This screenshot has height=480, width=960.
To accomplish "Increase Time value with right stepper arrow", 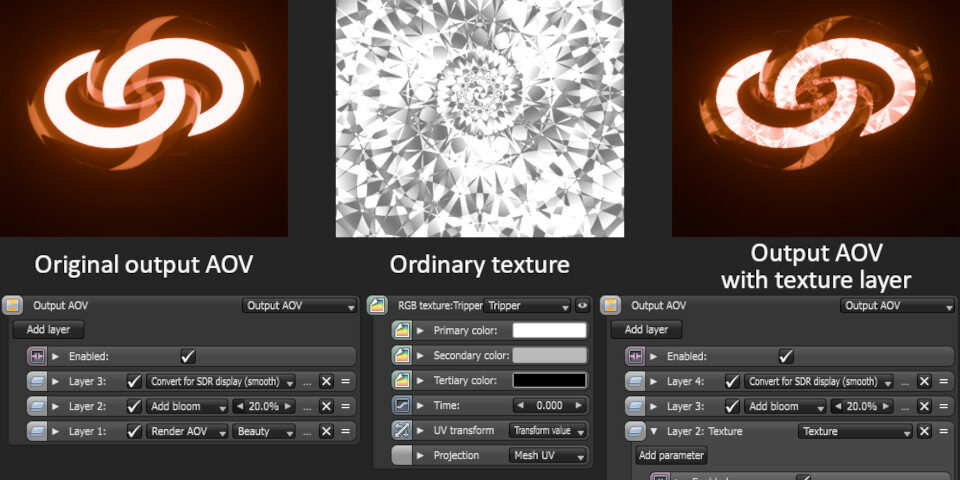I will tap(577, 405).
